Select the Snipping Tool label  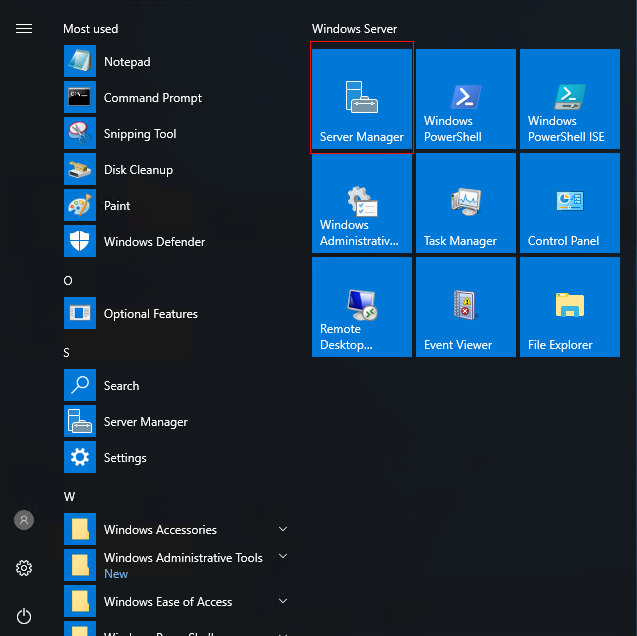click(x=140, y=134)
